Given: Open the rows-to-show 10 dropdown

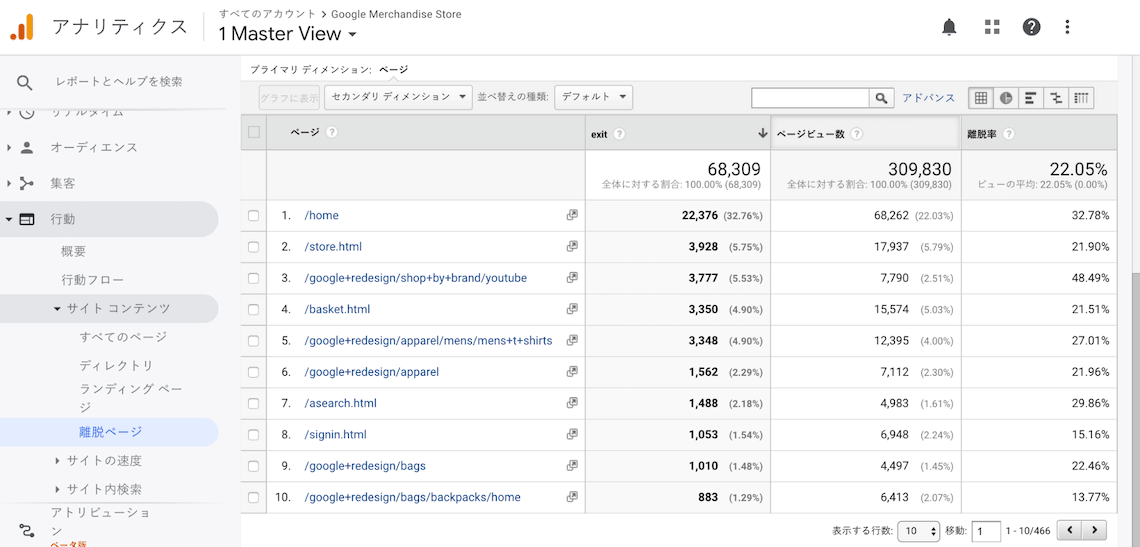Looking at the screenshot, I should 919,531.
